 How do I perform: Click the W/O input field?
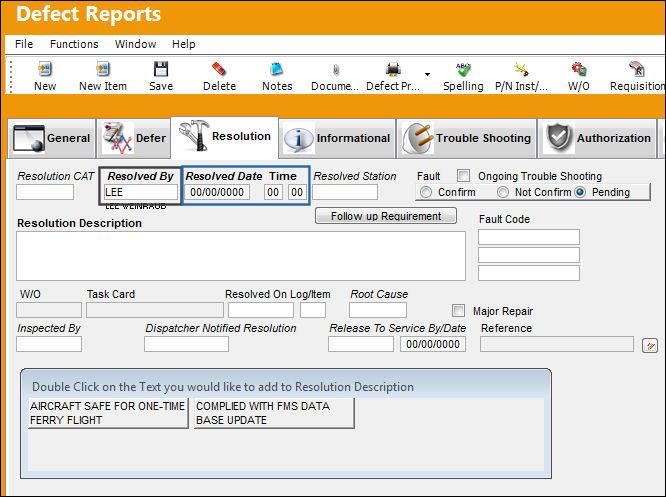coord(49,310)
